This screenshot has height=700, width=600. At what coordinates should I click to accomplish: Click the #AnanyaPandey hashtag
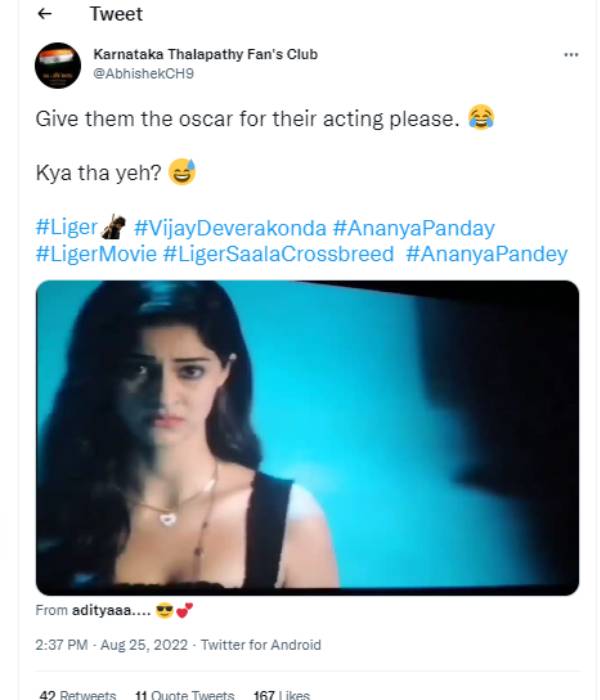point(486,254)
